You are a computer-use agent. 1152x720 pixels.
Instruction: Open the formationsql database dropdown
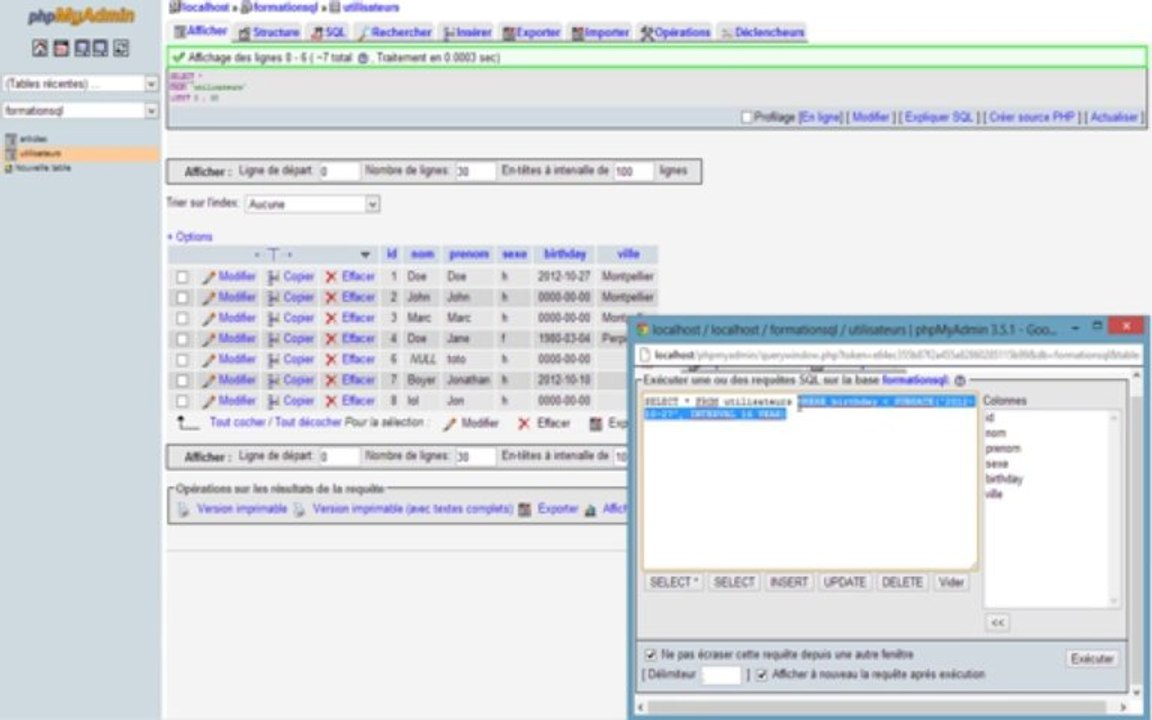(x=81, y=111)
